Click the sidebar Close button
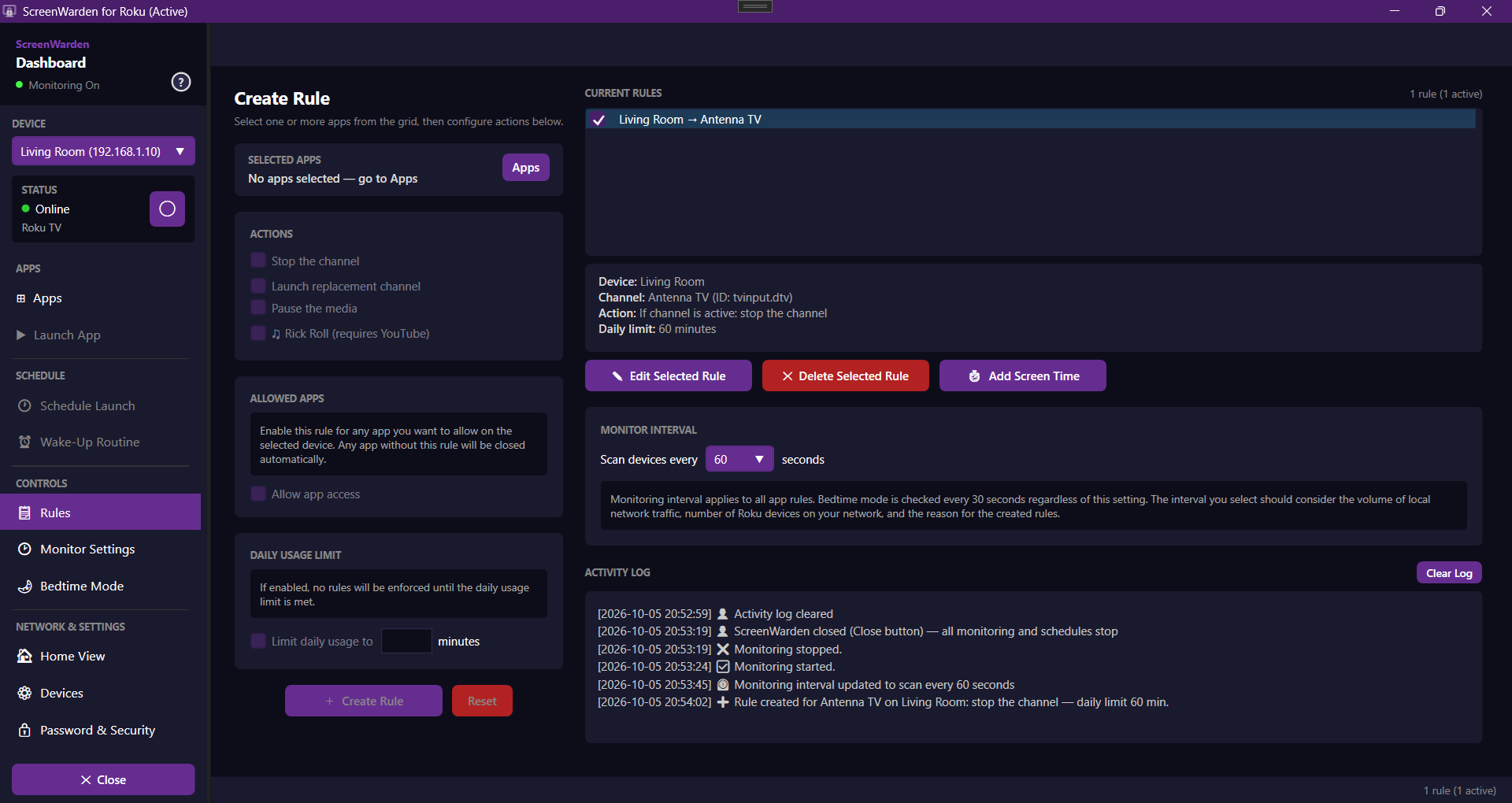Screen dimensions: 1512x803 click(x=103, y=779)
